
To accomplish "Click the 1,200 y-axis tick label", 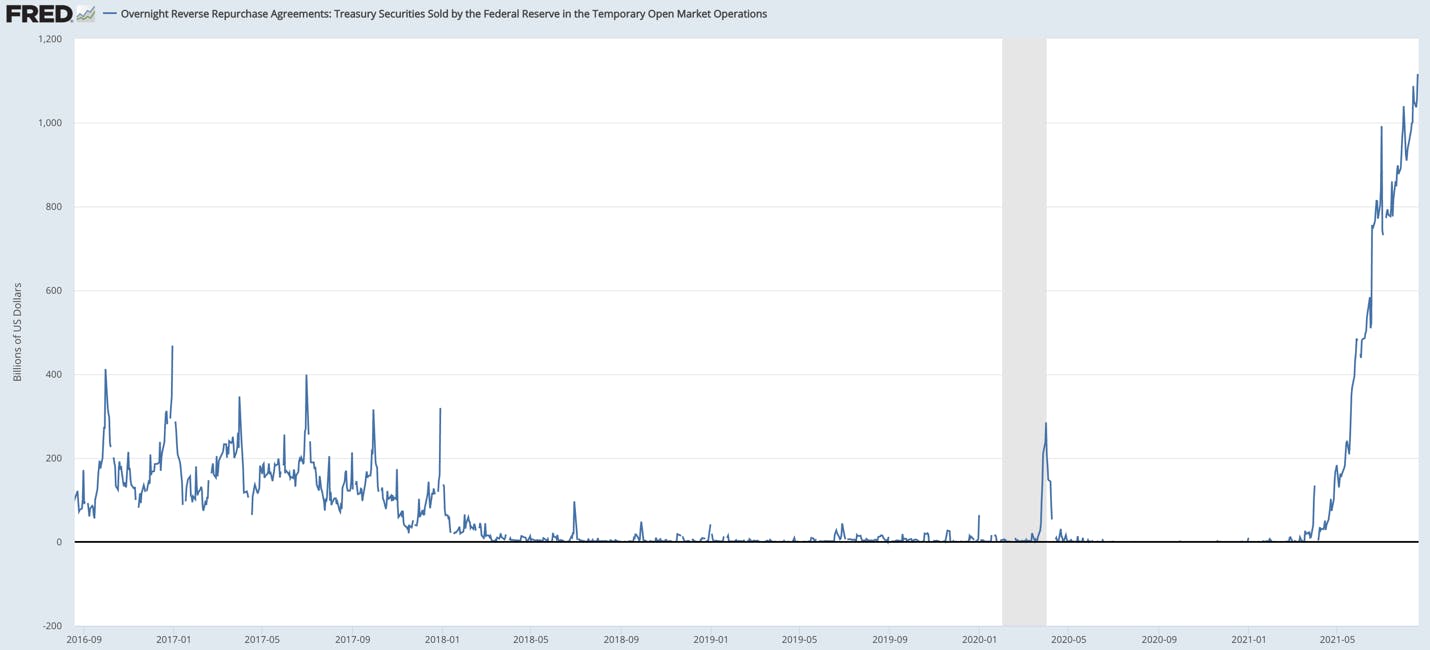I will [50, 39].
